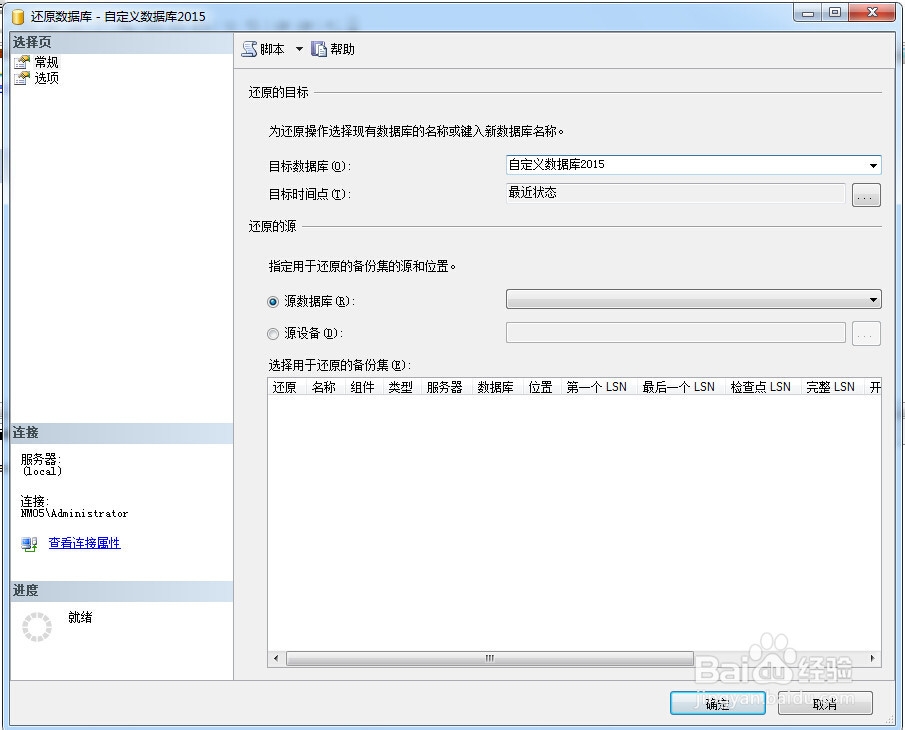Select the 常规 page

pos(46,62)
